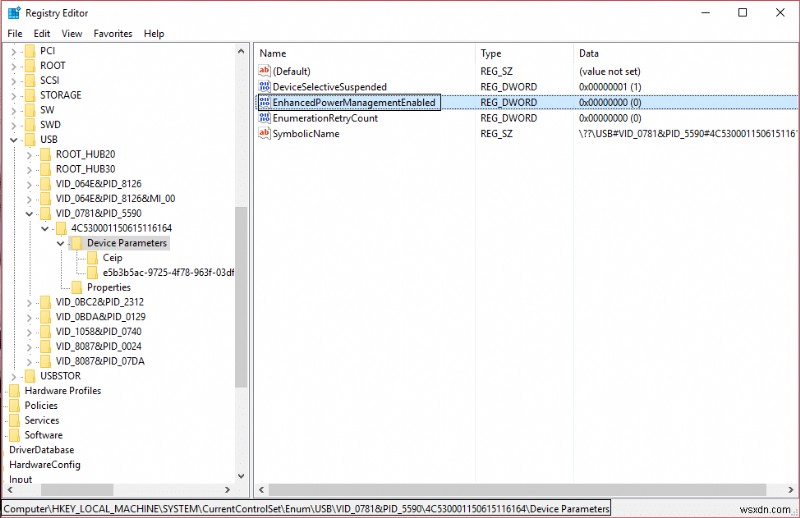Select the HardwareConfig key
800x518 pixels.
coord(44,464)
